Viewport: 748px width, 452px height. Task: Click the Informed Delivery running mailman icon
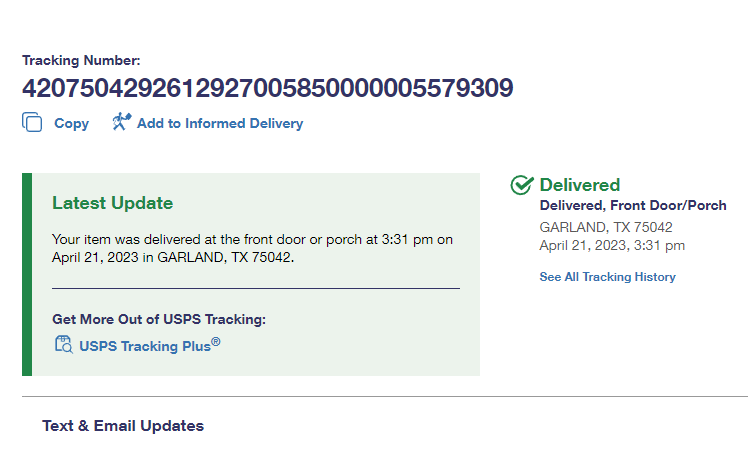pos(121,123)
